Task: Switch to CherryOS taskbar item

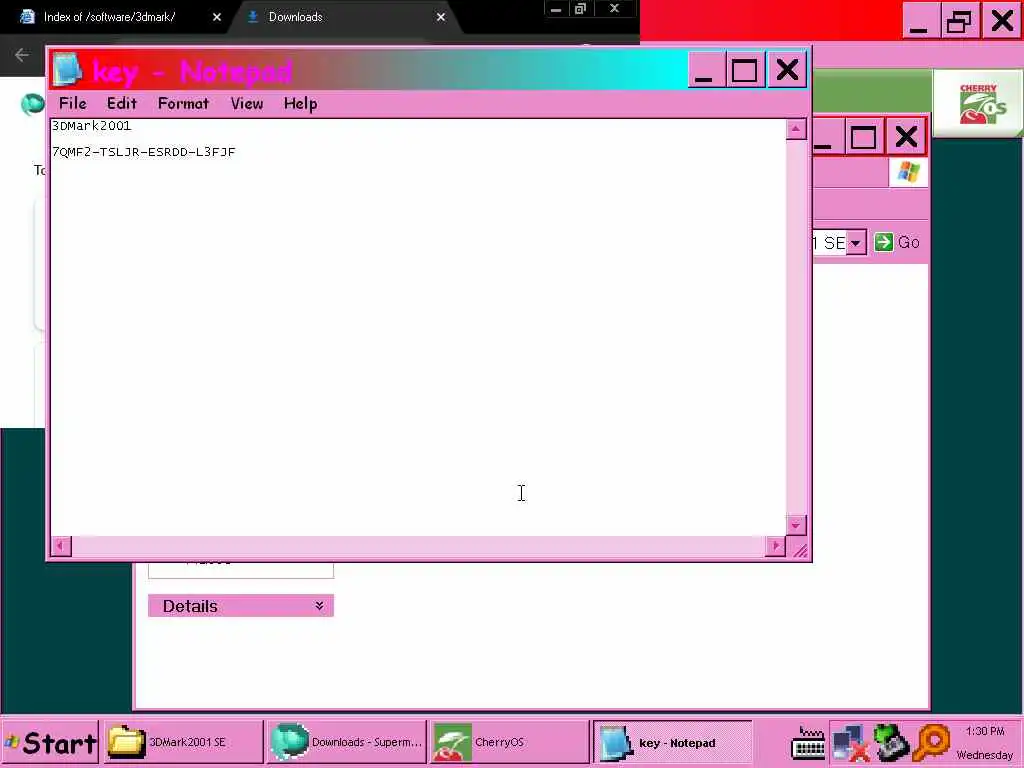Action: point(510,743)
